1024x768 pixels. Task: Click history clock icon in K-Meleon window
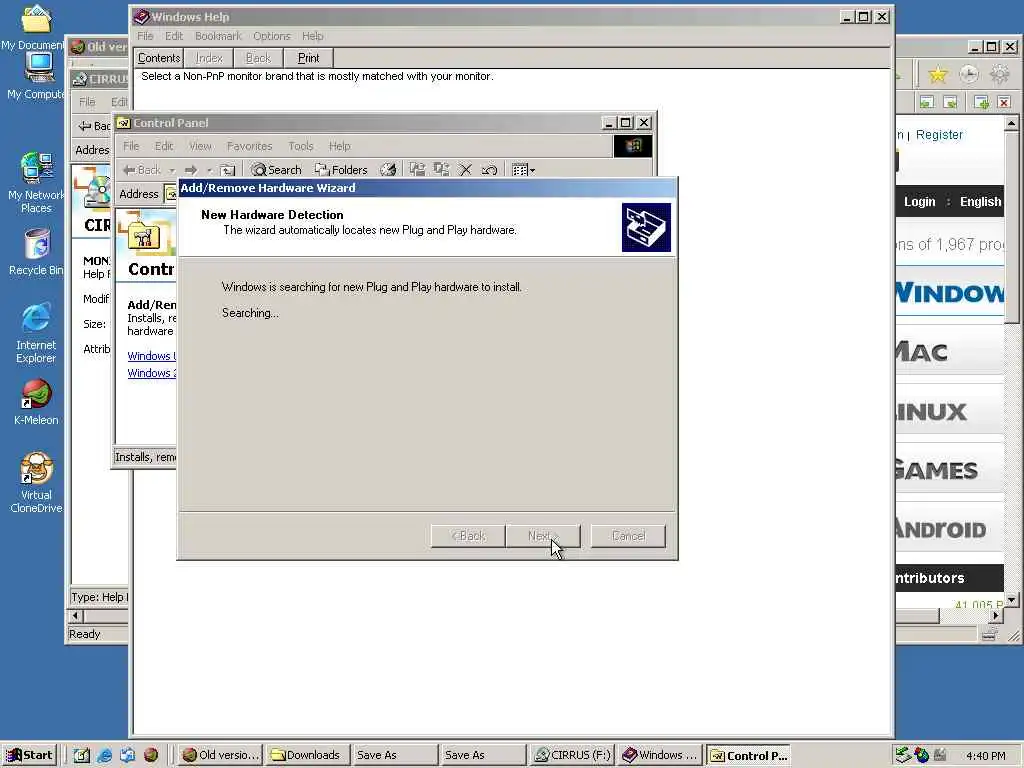[x=969, y=74]
